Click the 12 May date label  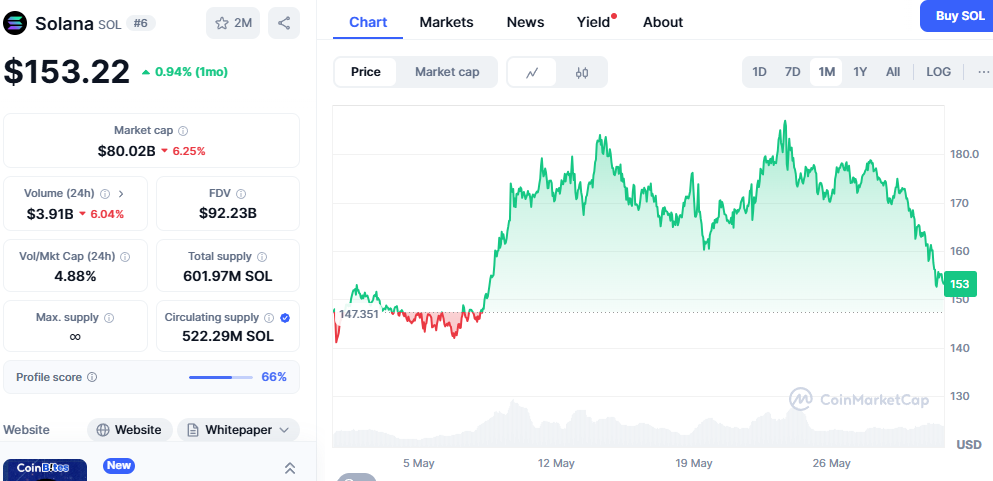click(555, 463)
